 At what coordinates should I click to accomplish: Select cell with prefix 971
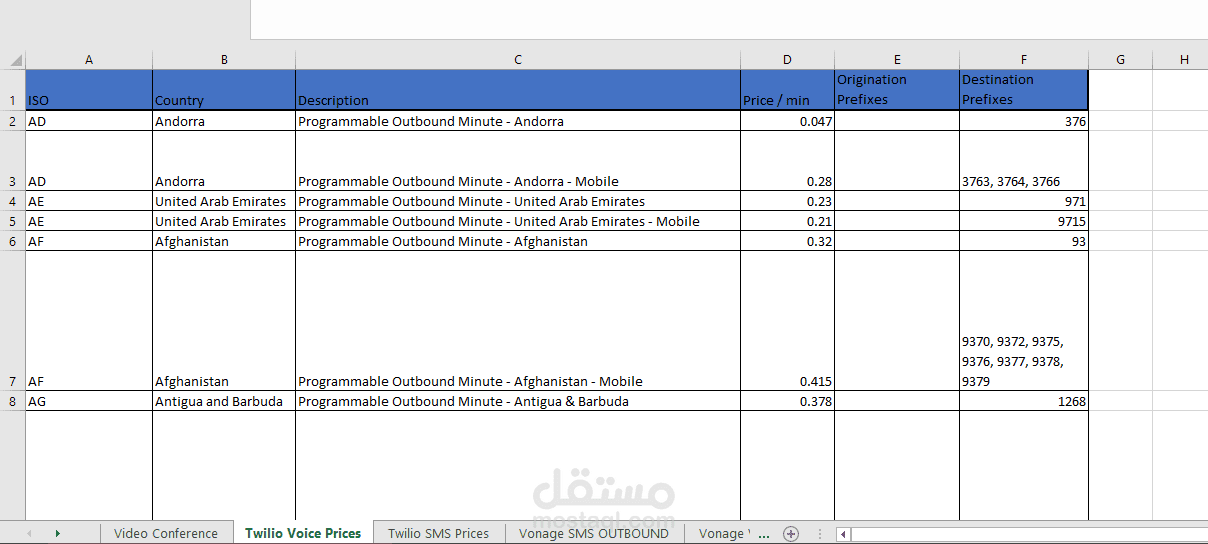coord(1024,201)
